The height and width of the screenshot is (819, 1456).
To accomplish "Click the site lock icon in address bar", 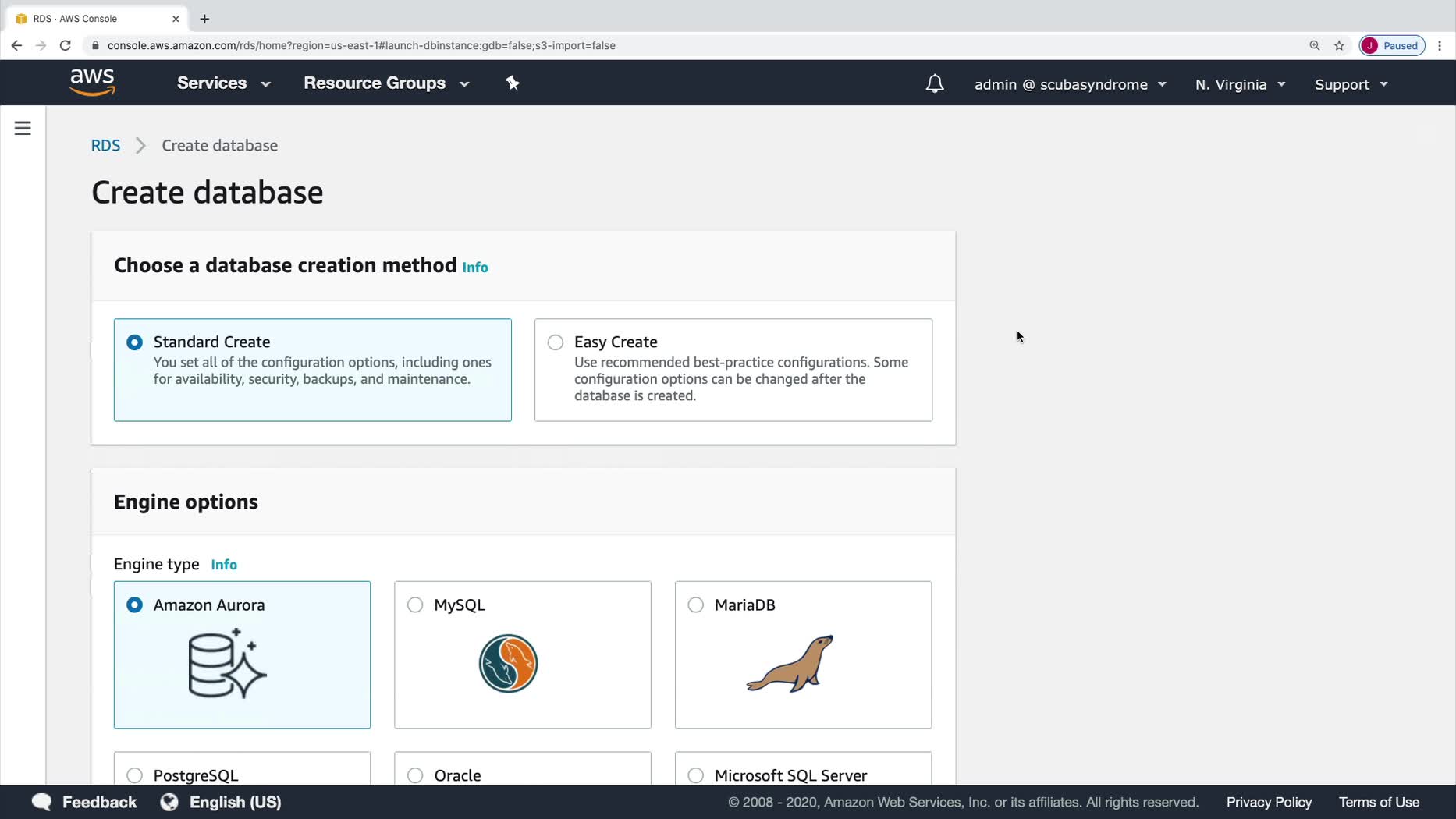I will point(95,45).
